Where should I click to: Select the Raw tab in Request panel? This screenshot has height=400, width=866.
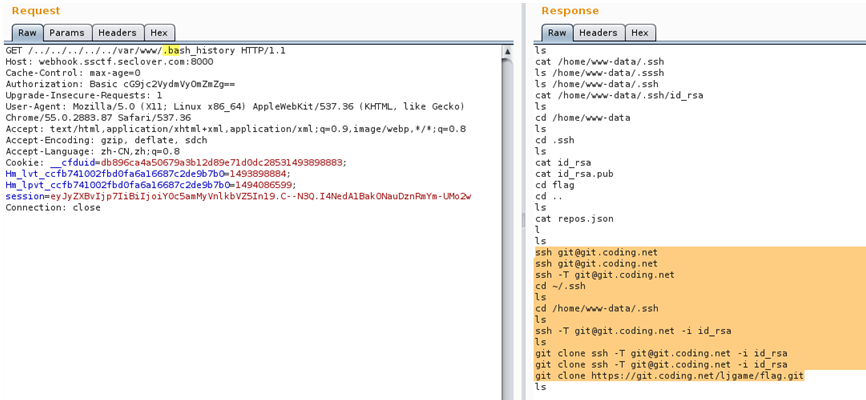[x=27, y=33]
